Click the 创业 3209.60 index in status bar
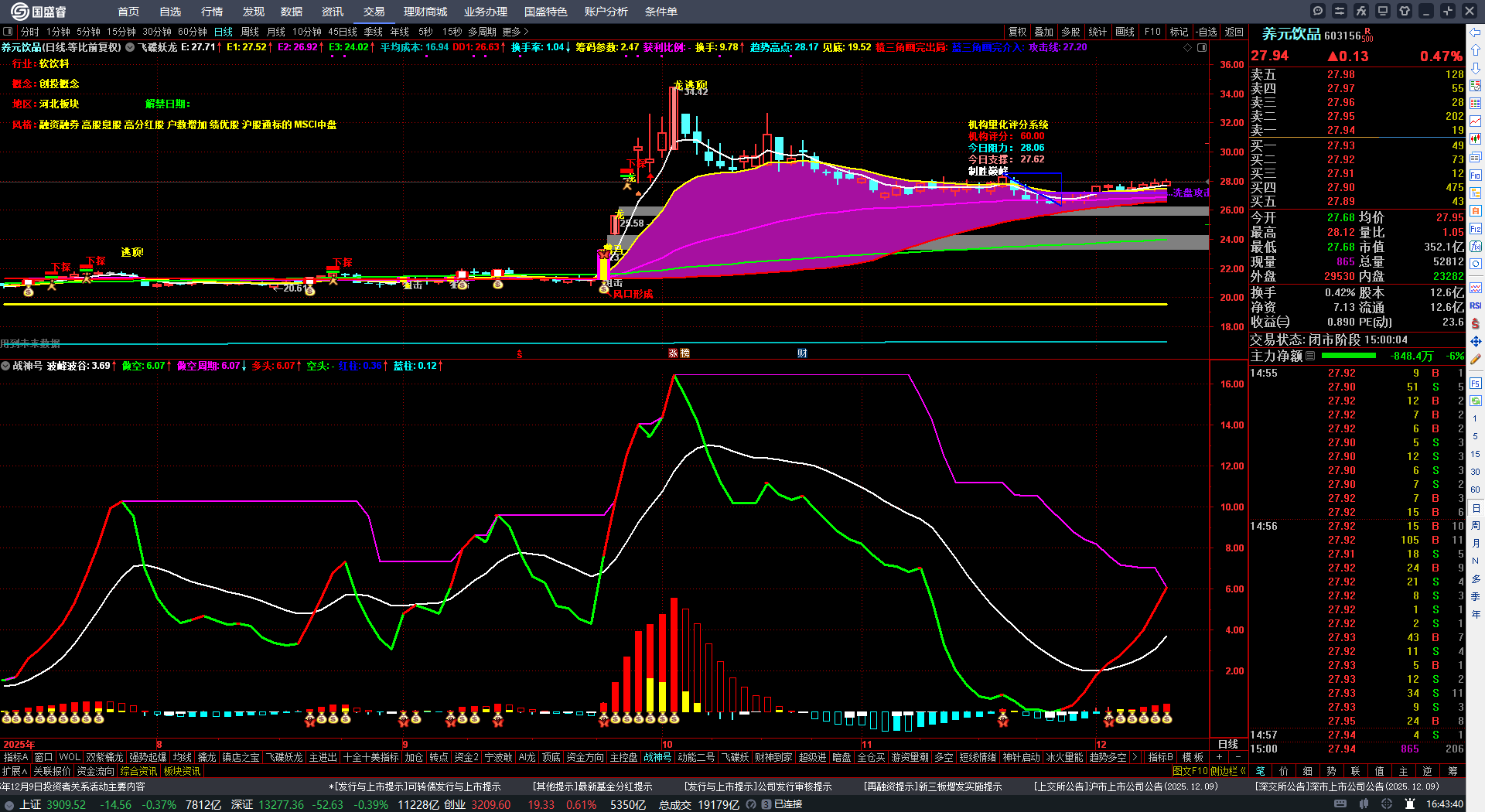The width and height of the screenshot is (1485, 812). [477, 804]
